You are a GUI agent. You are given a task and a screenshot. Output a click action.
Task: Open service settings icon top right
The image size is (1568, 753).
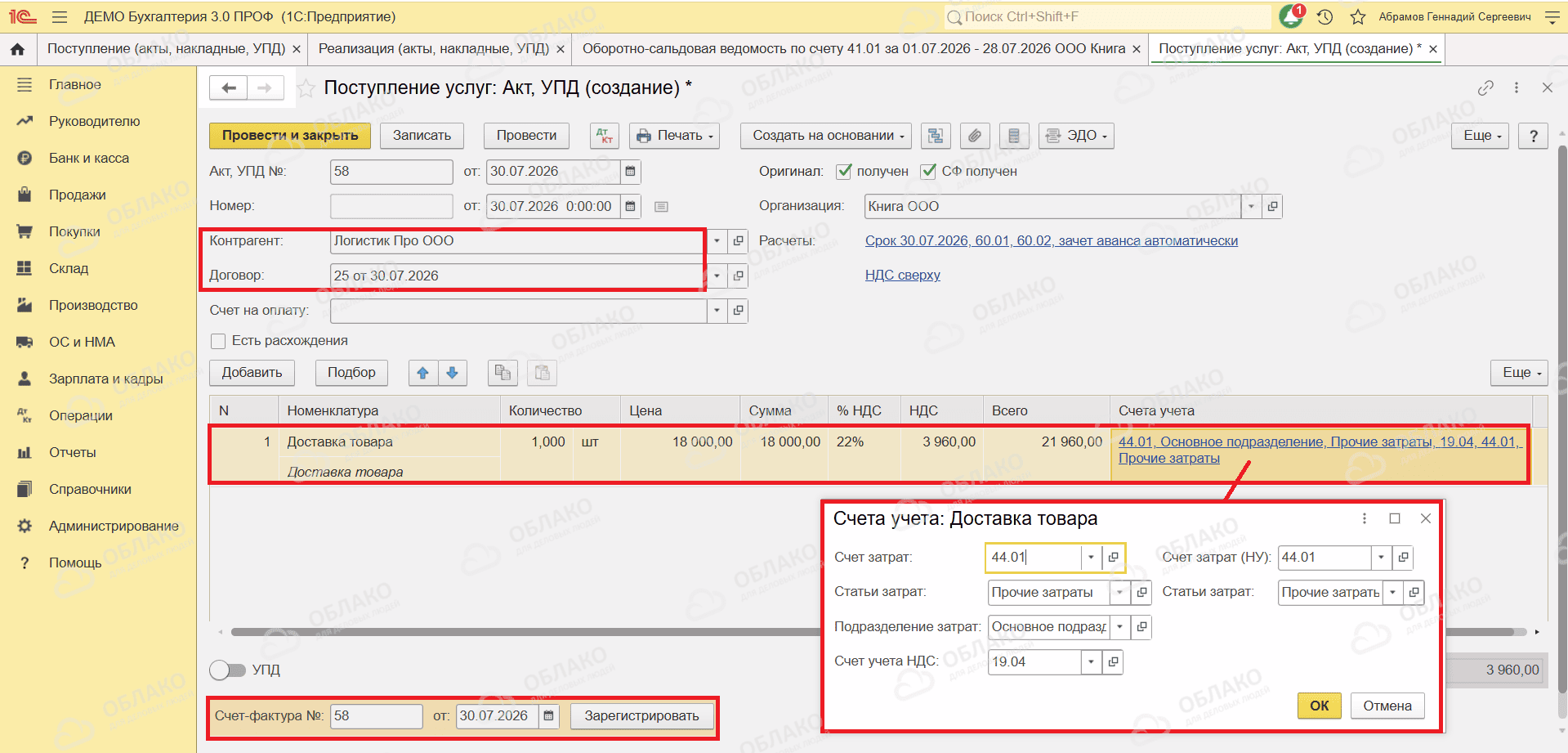click(1552, 16)
